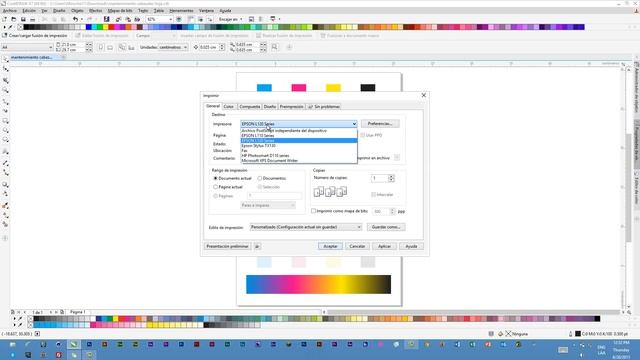Switch to the Preimpresión tab
Screen dimensions: 640x360
291,107
